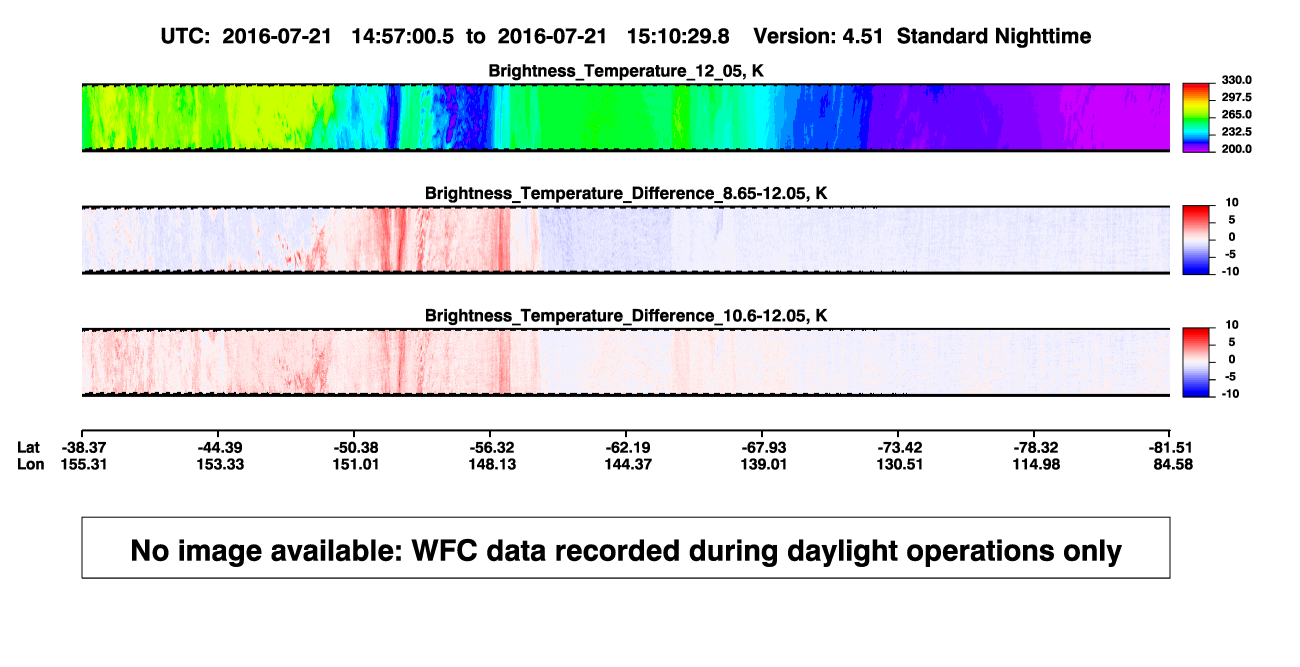Click the longitude value 114.98
This screenshot has height=667, width=1300.
pos(1034,464)
